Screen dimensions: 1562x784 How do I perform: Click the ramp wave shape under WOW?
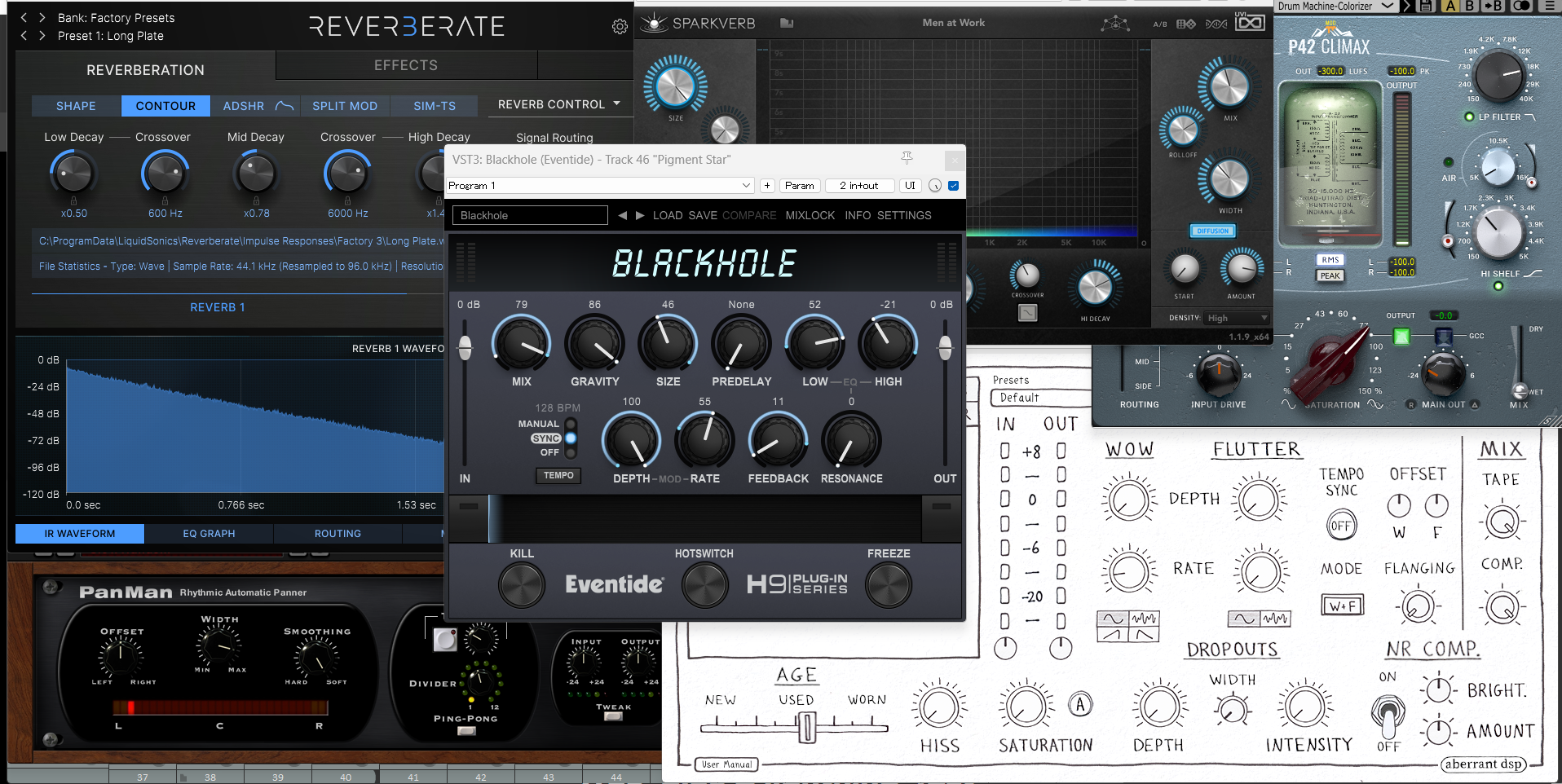[1113, 634]
